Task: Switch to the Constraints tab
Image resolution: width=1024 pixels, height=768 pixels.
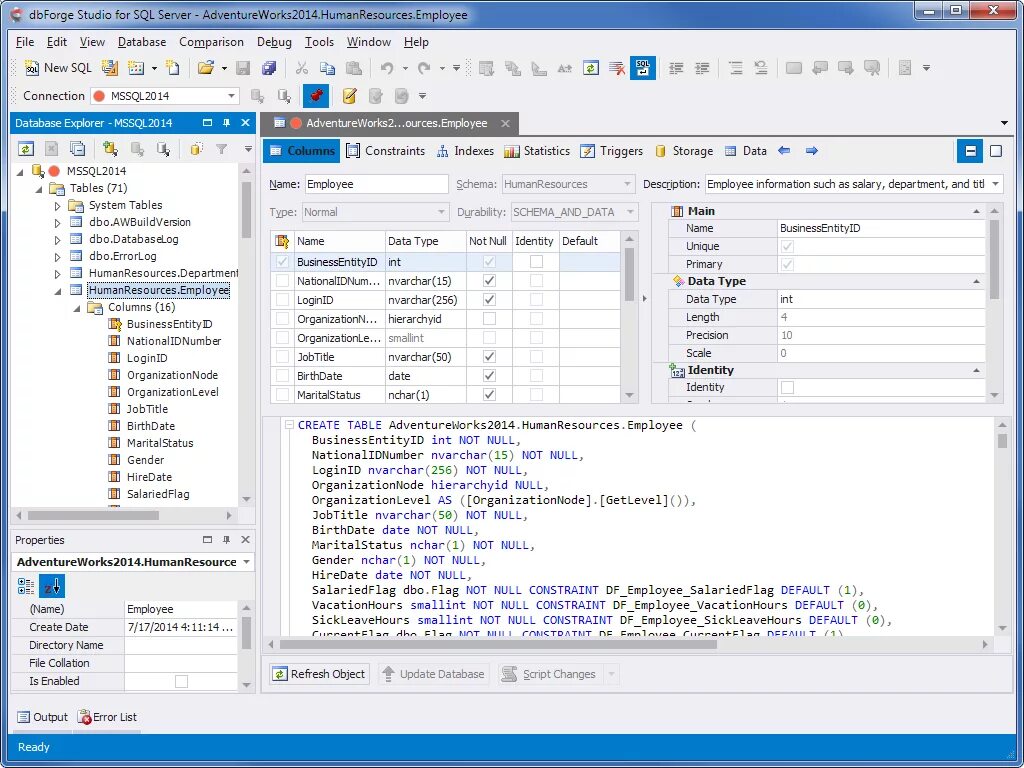Action: point(386,151)
